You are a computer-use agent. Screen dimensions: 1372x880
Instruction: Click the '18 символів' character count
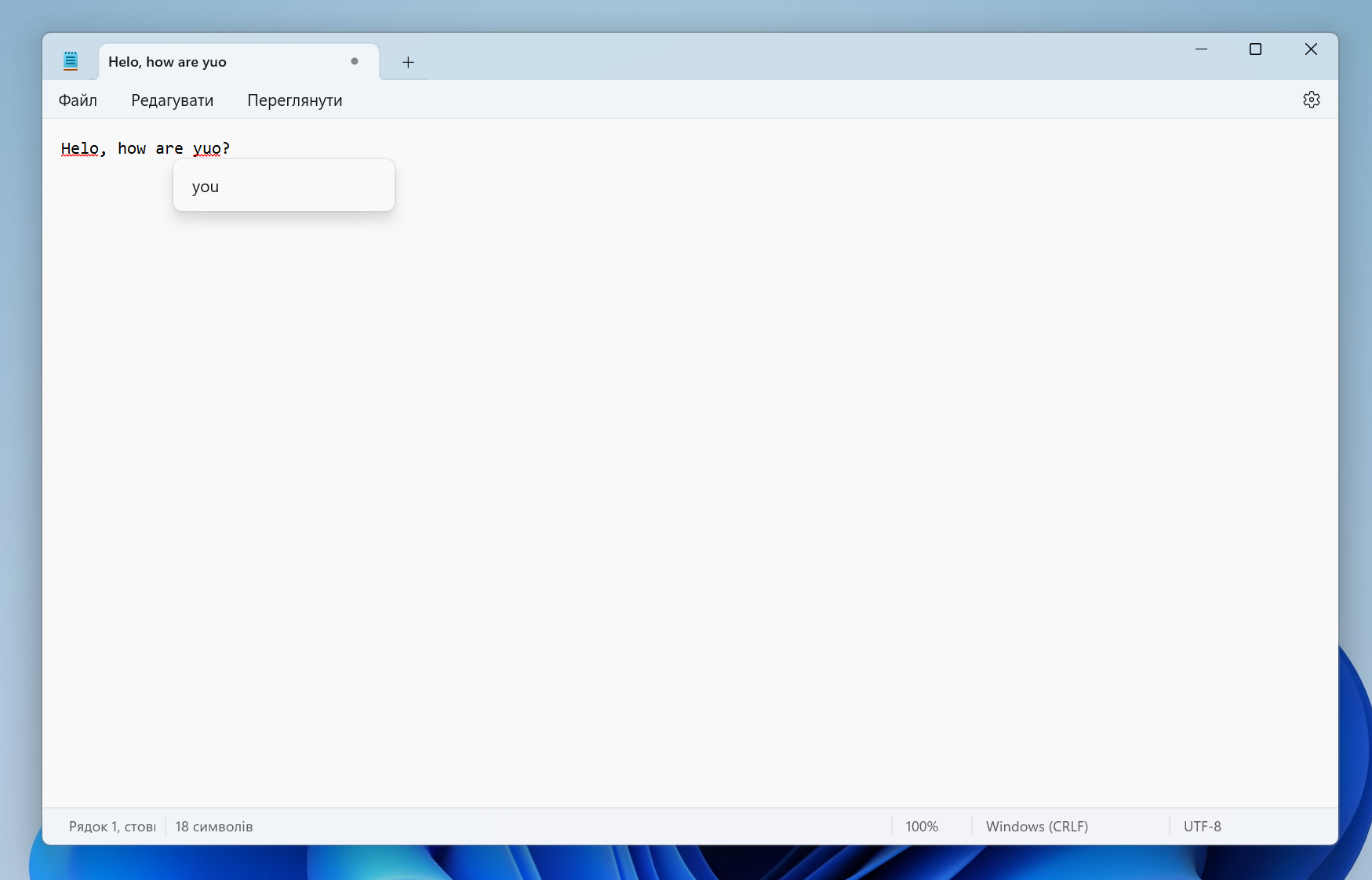point(214,827)
